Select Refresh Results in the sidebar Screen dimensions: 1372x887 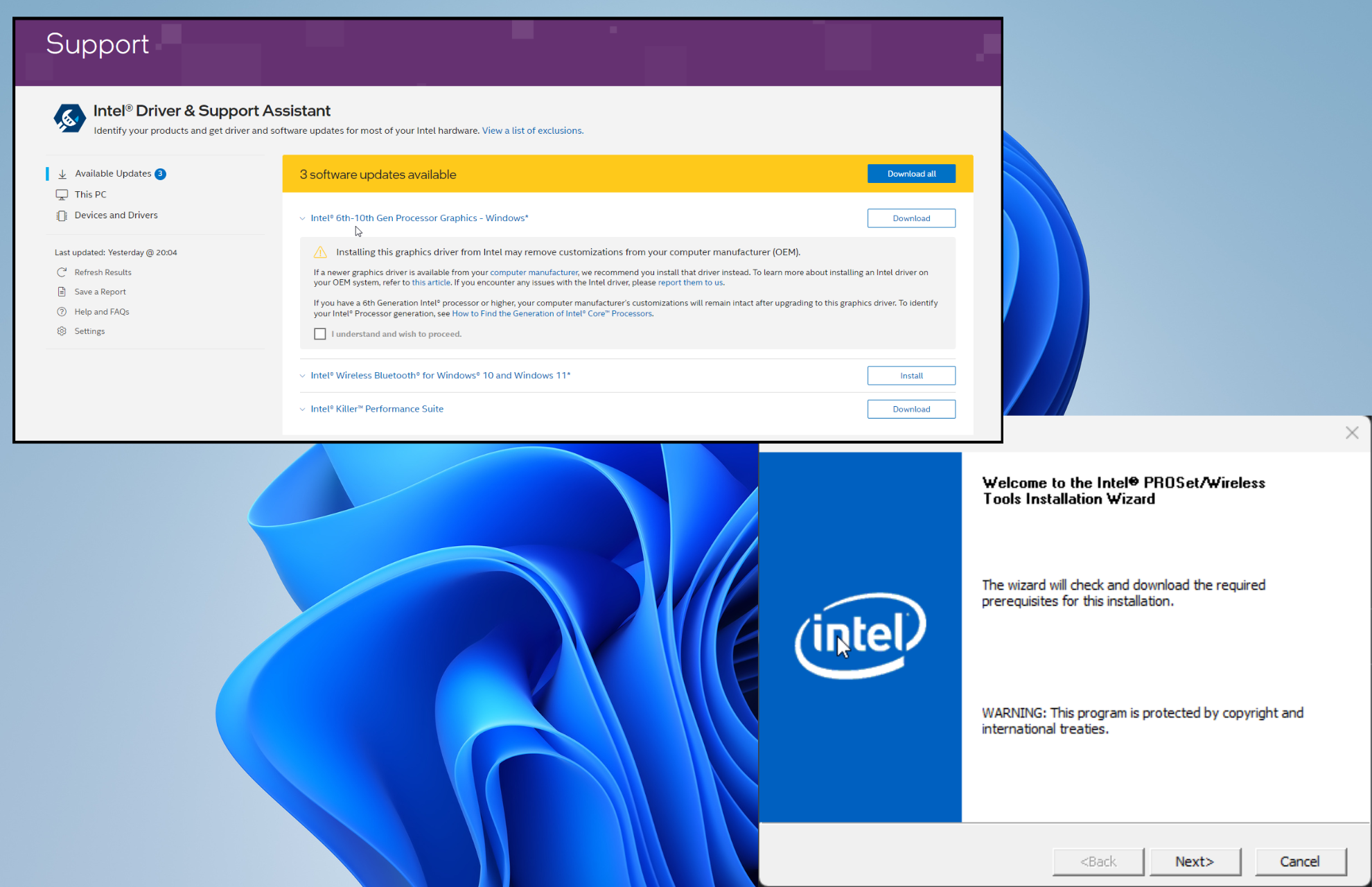coord(103,272)
